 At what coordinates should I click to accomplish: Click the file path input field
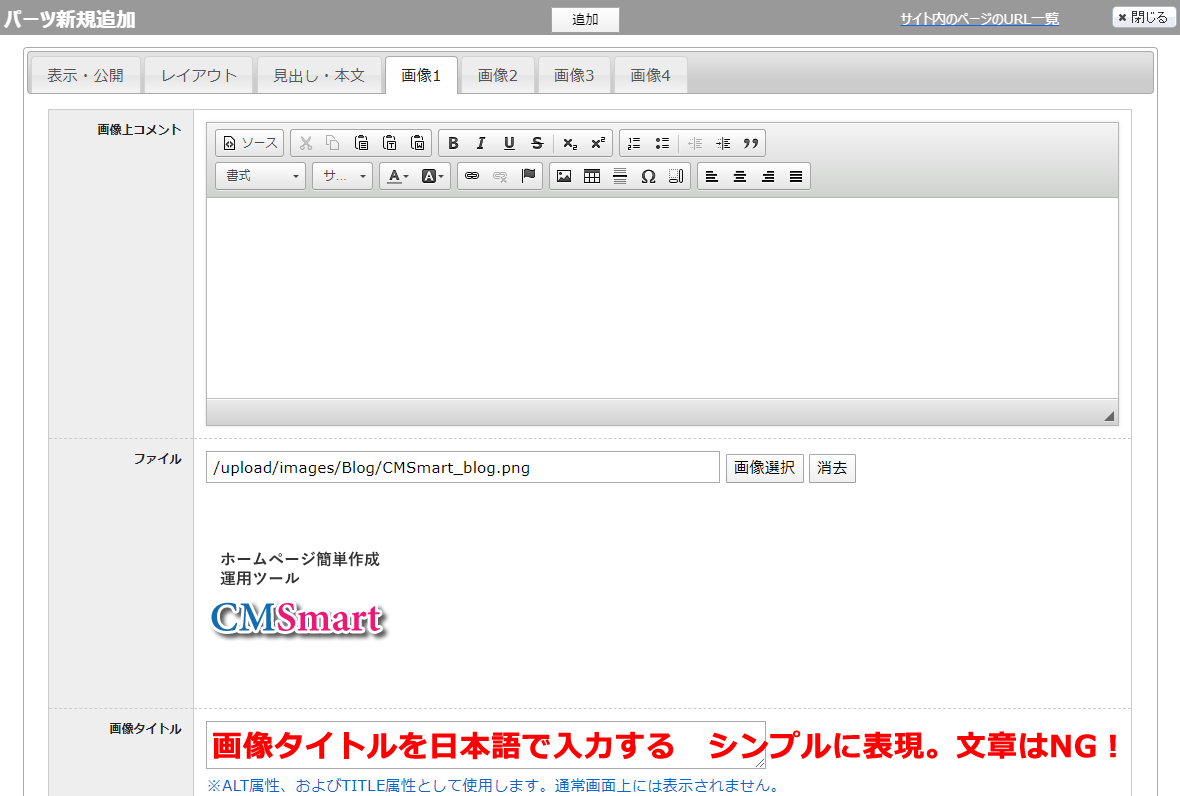click(462, 467)
